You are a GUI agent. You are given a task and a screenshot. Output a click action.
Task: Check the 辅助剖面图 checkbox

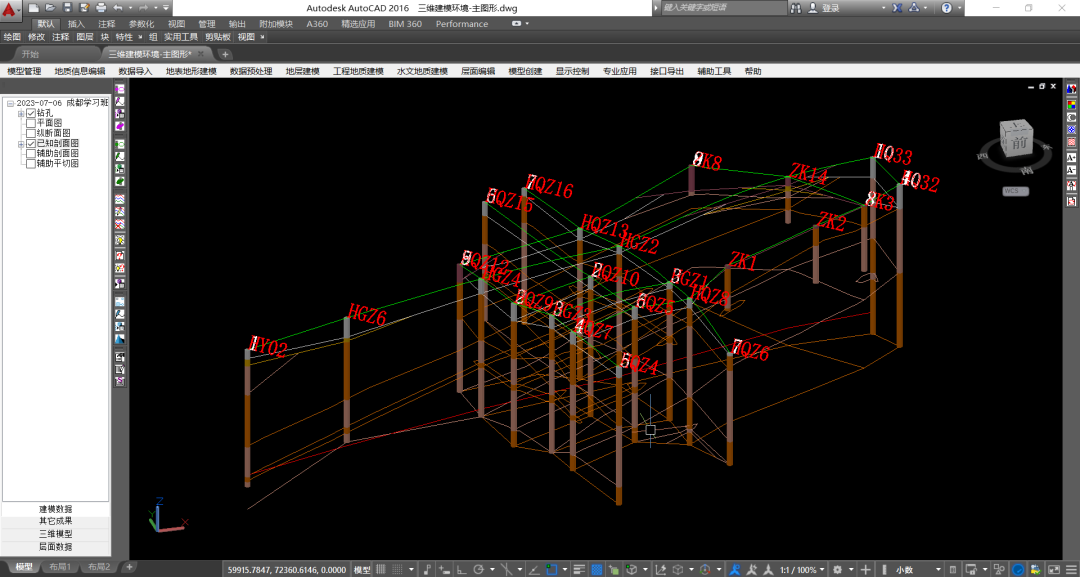coord(30,154)
